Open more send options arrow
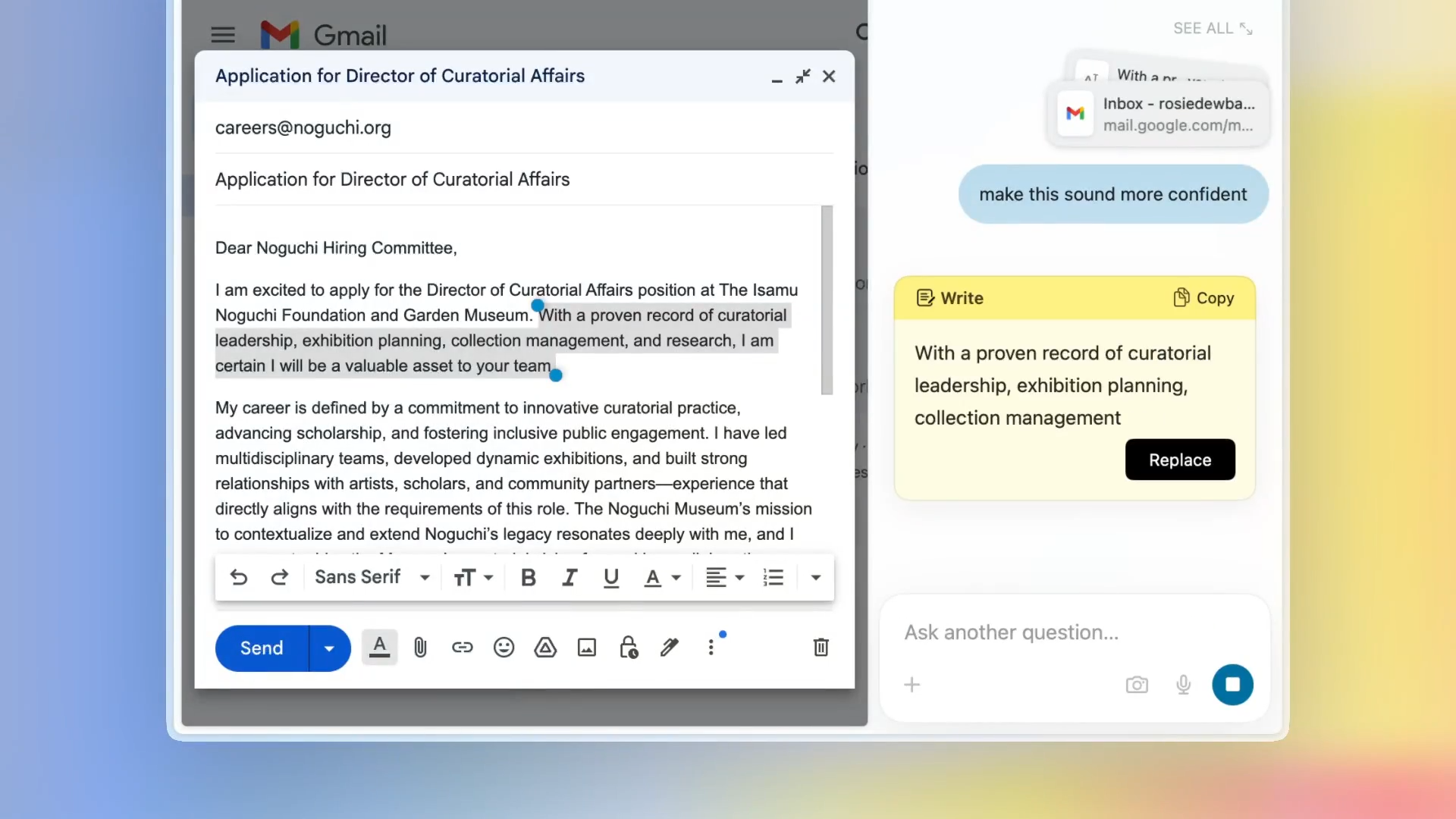The width and height of the screenshot is (1456, 819). pyautogui.click(x=330, y=648)
